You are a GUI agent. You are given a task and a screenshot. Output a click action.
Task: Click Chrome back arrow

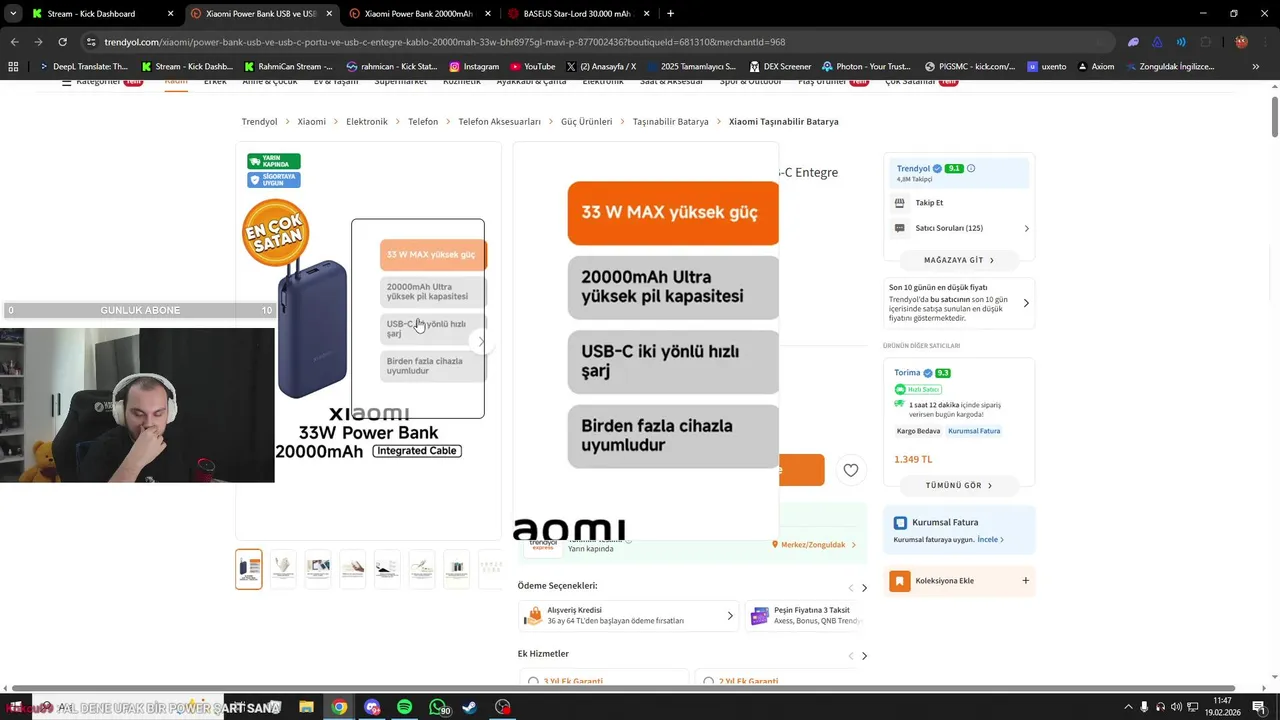14,42
